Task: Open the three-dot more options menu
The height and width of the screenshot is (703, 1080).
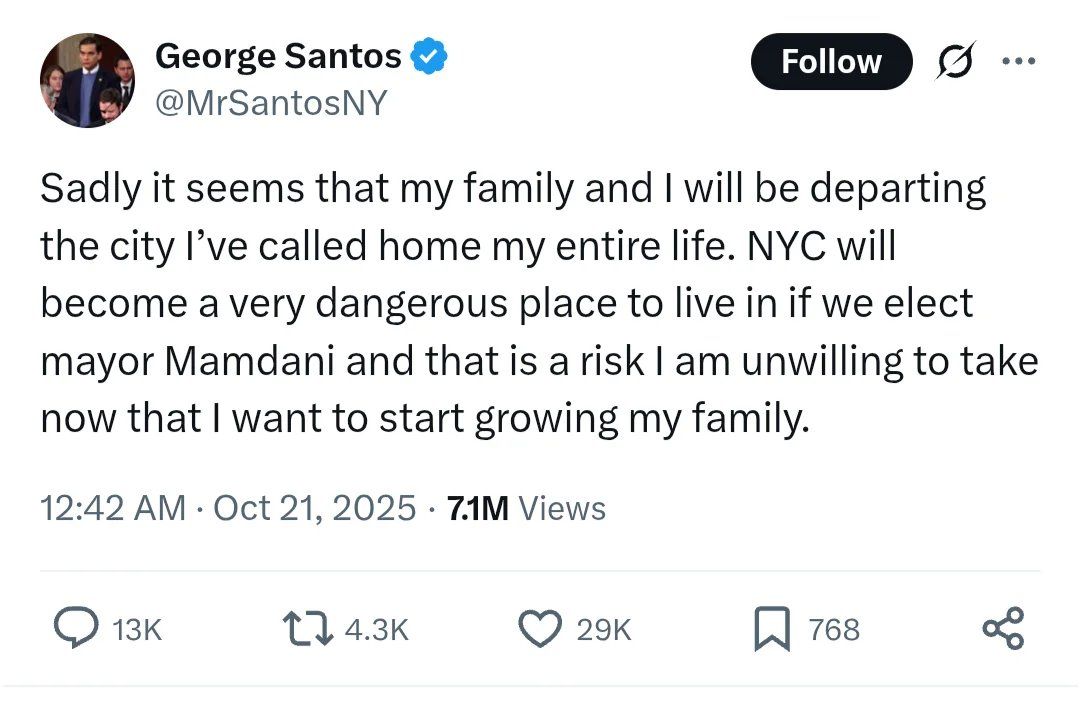Action: (x=1019, y=61)
